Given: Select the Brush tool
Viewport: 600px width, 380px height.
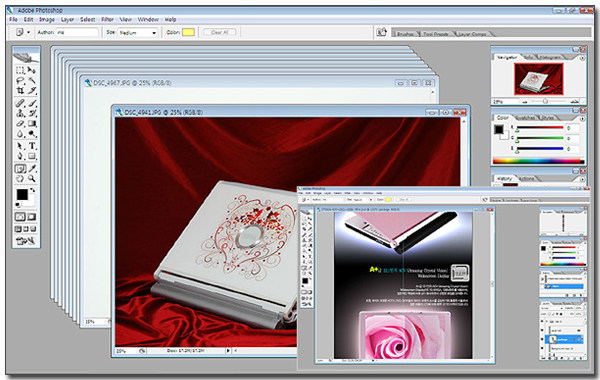Looking at the screenshot, I should click(x=32, y=103).
